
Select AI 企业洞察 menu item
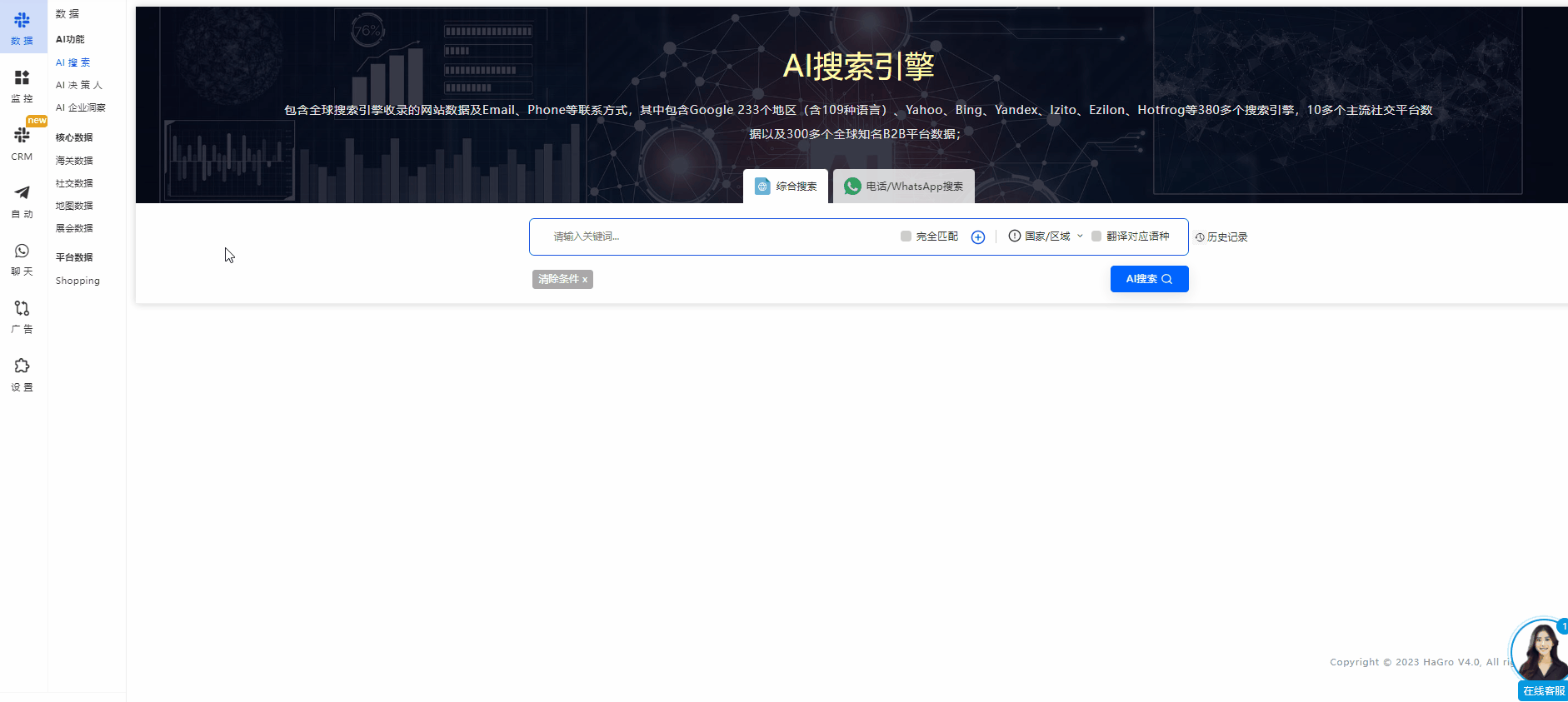pyautogui.click(x=81, y=107)
